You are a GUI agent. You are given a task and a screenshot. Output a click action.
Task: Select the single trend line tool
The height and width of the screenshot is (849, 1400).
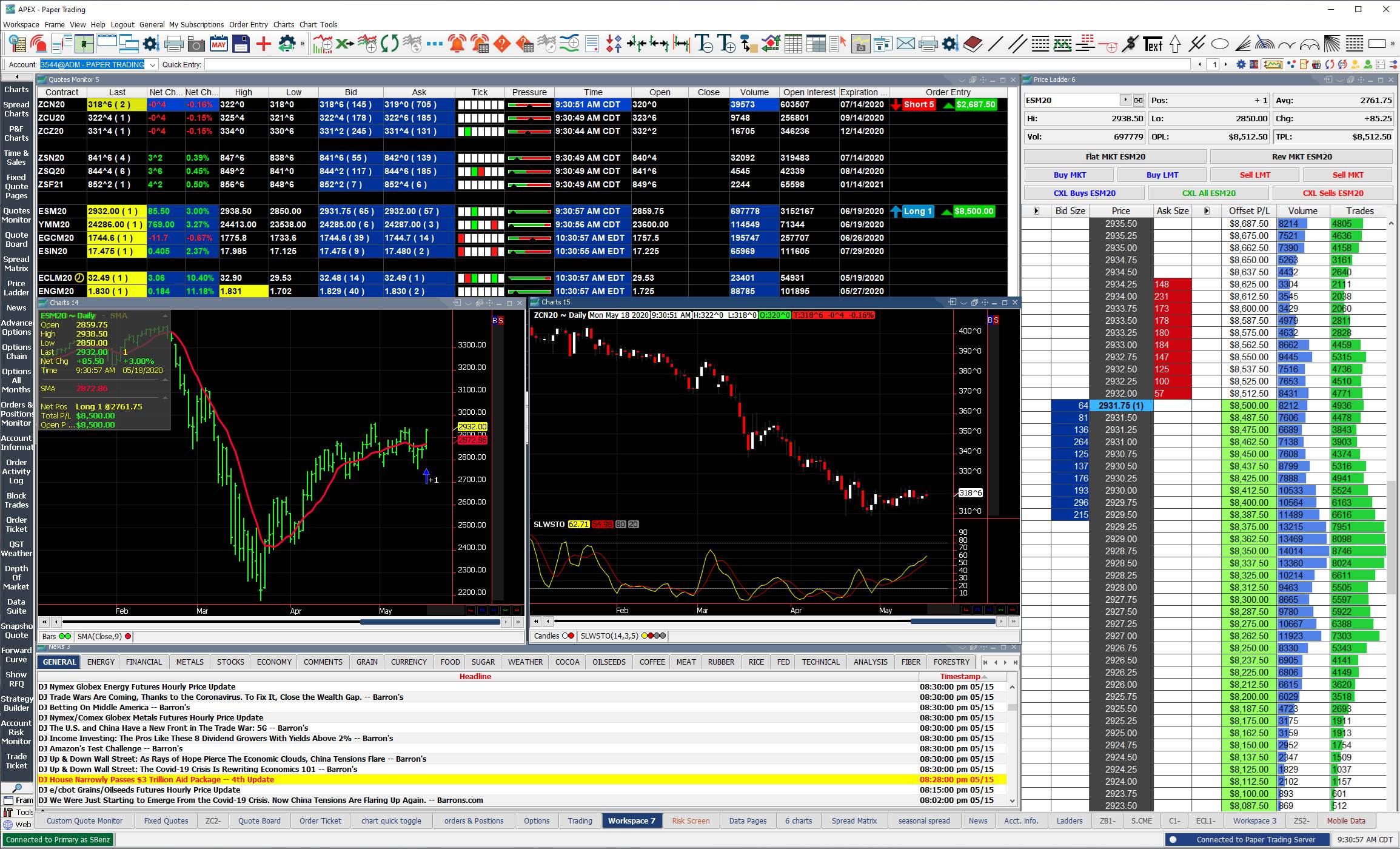point(995,44)
